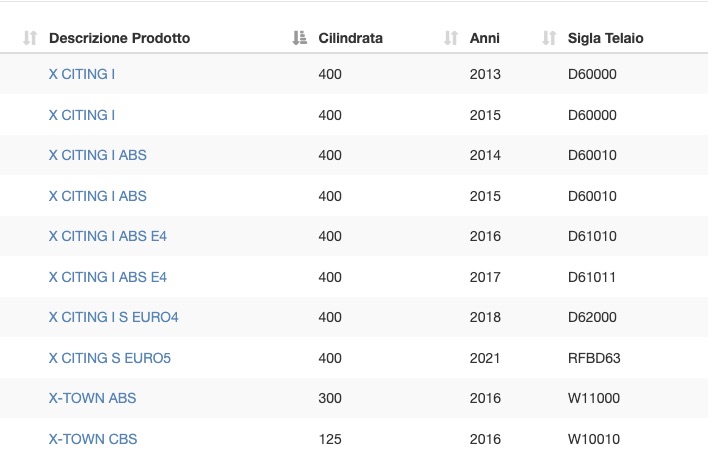Select displacement 400 in the RFBD63 row

click(x=330, y=358)
